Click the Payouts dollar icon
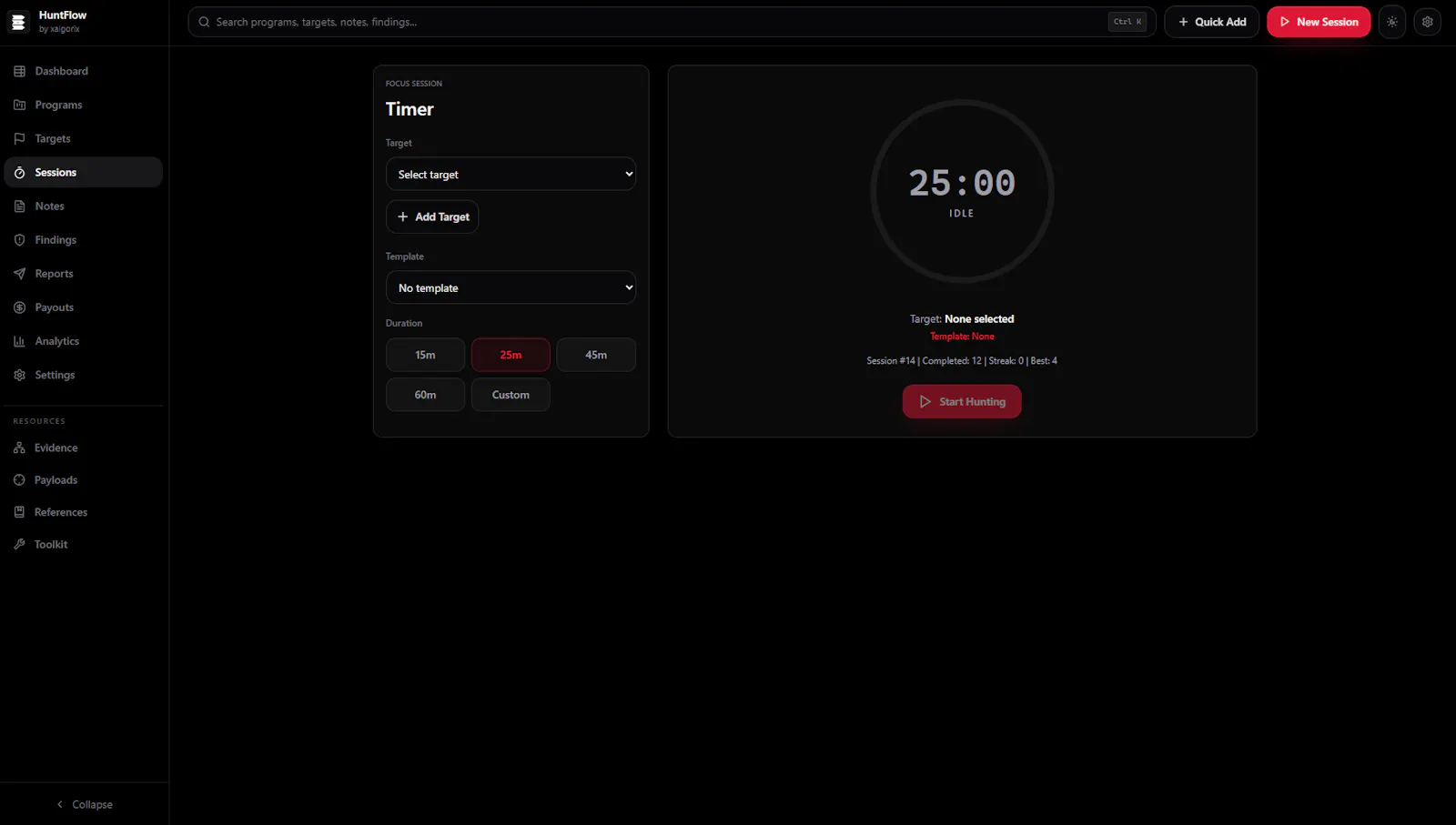Viewport: 1456px width, 825px height. point(19,307)
